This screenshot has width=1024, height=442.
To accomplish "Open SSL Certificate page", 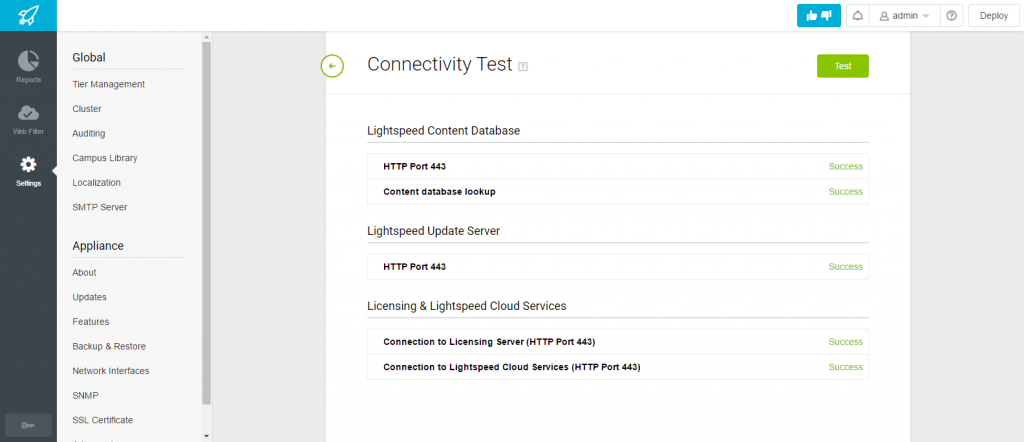I will coord(103,420).
